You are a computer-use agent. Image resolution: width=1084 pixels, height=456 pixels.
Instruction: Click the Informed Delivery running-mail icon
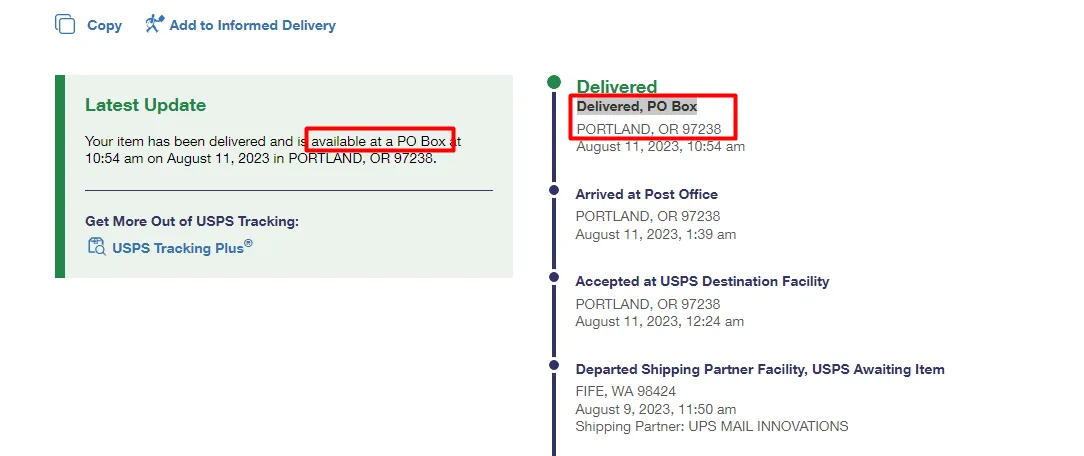(x=154, y=24)
